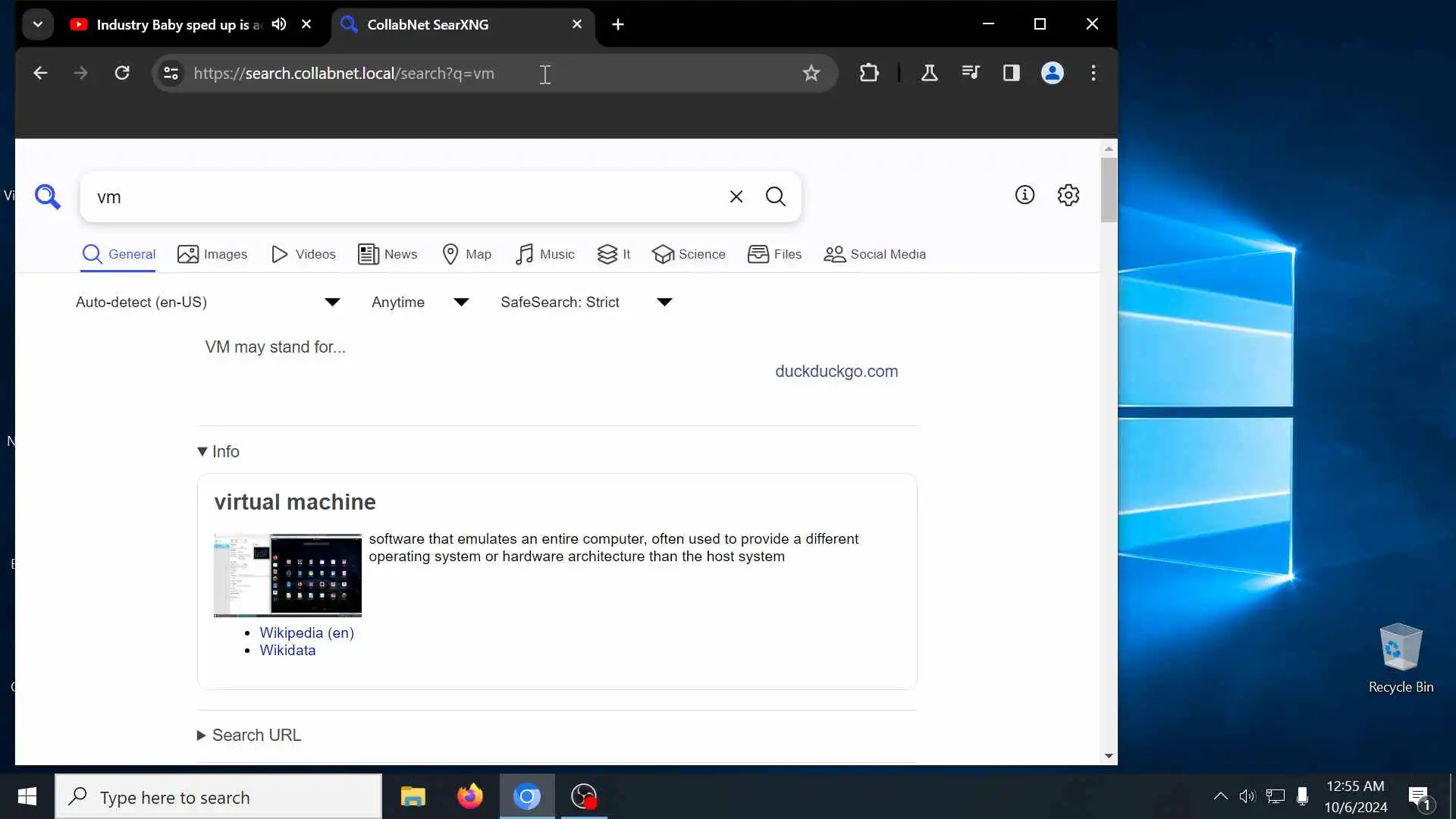Open media controls icon in toolbar

(x=971, y=73)
